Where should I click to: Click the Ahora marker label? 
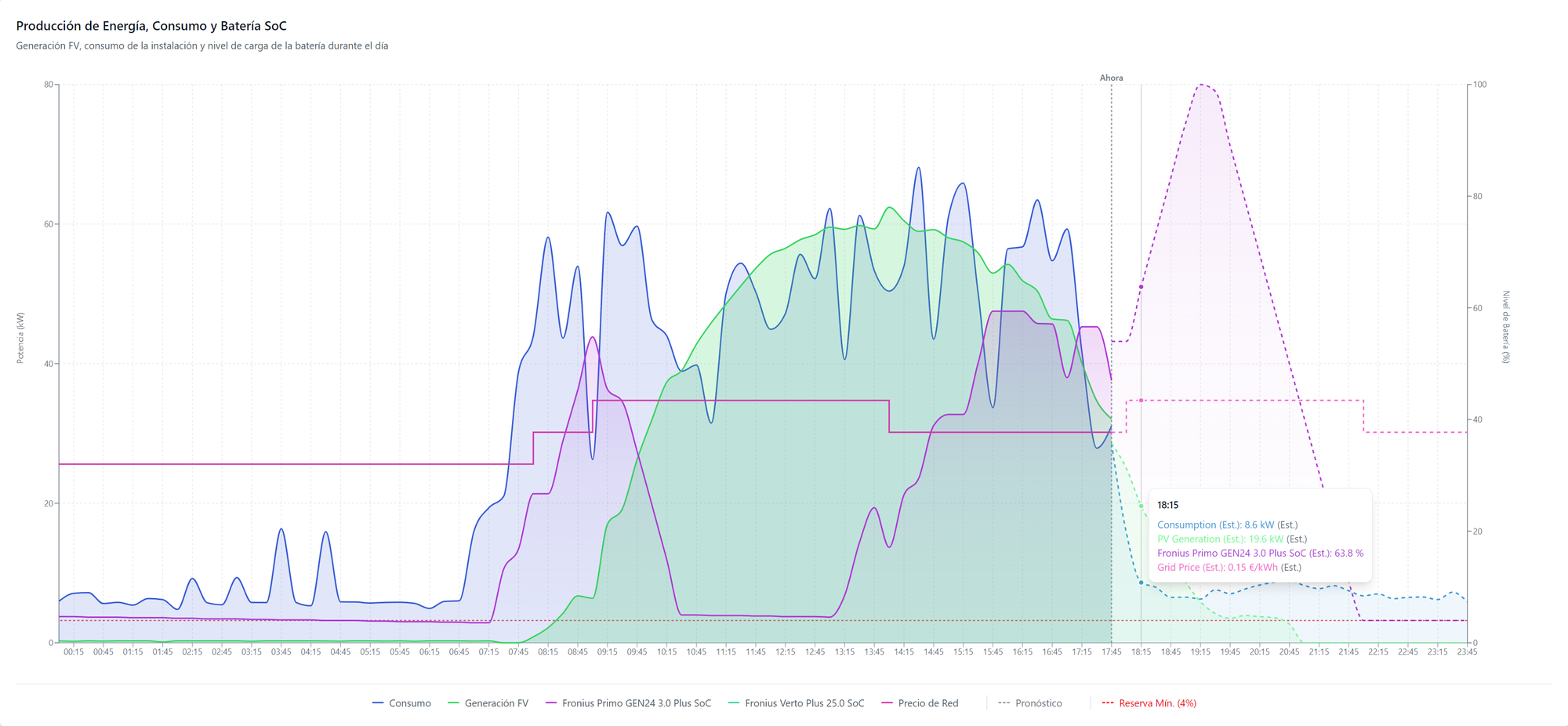click(1111, 78)
